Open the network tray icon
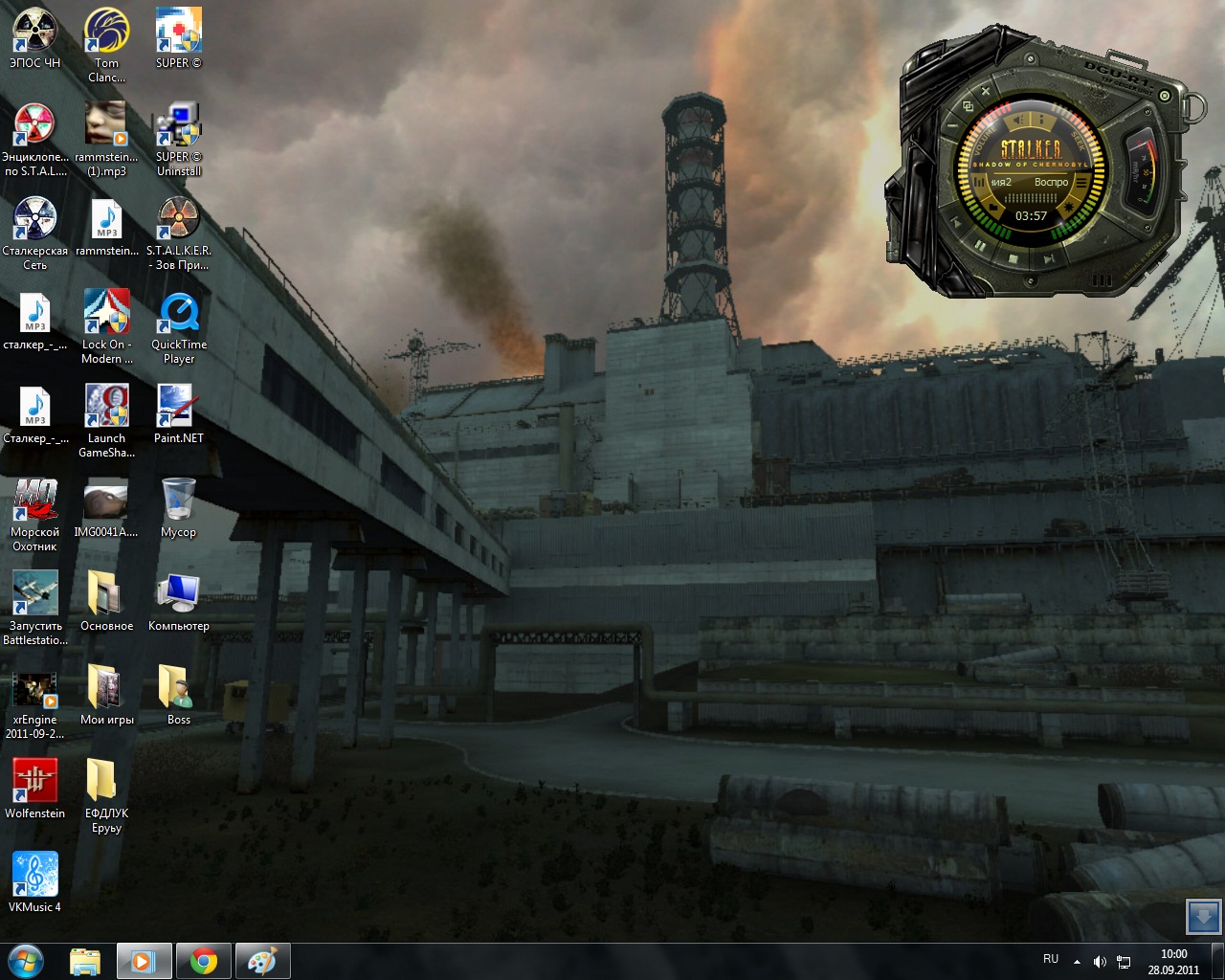Screen dimensions: 1225x980 pyautogui.click(x=1124, y=962)
